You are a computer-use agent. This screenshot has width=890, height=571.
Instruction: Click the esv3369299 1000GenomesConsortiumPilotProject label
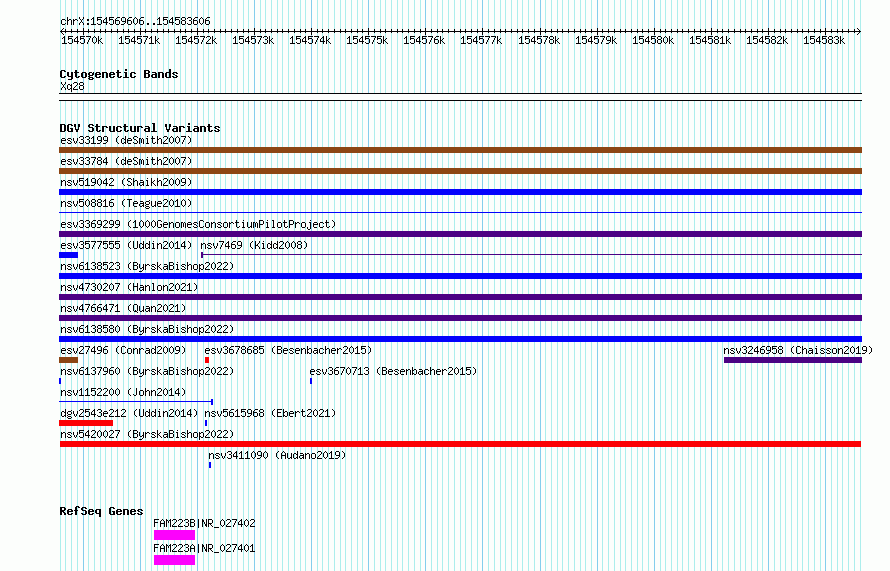pos(198,224)
